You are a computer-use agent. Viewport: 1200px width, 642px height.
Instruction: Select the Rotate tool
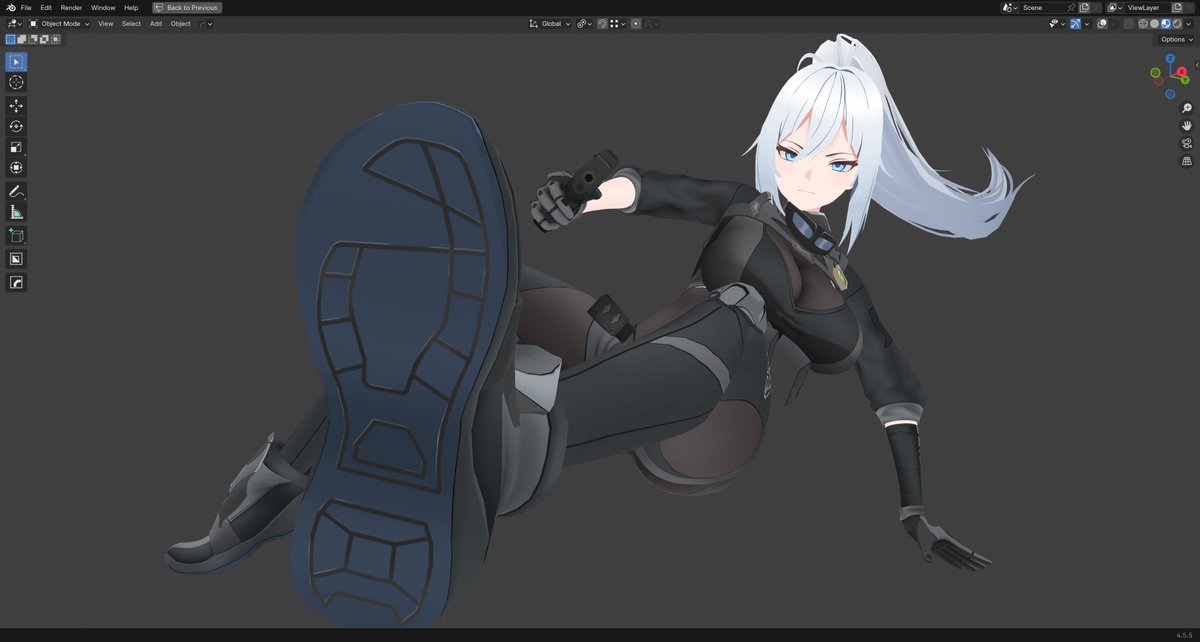[16, 126]
